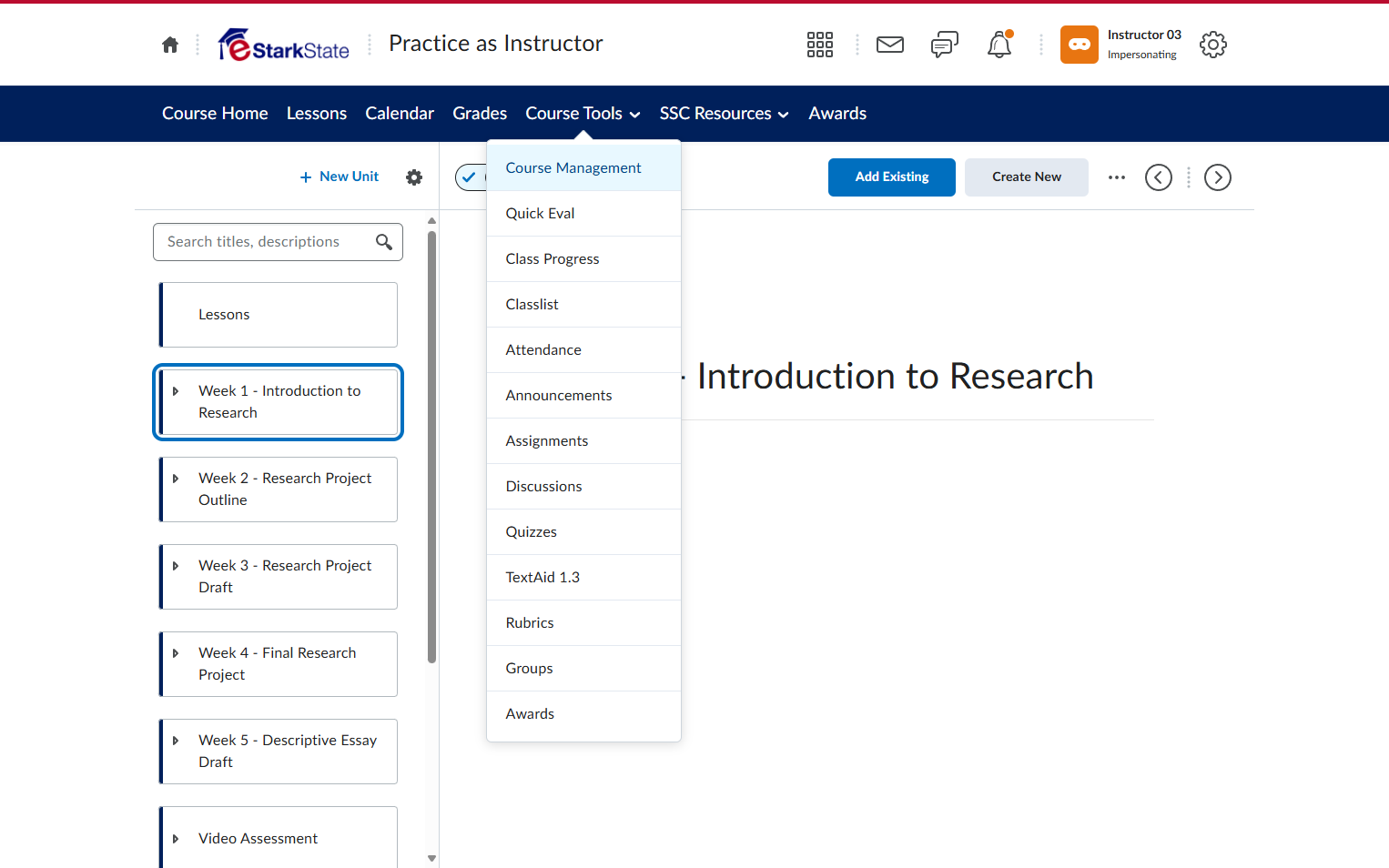1389x868 pixels.
Task: Open the more actions ellipsis
Action: 1117,177
